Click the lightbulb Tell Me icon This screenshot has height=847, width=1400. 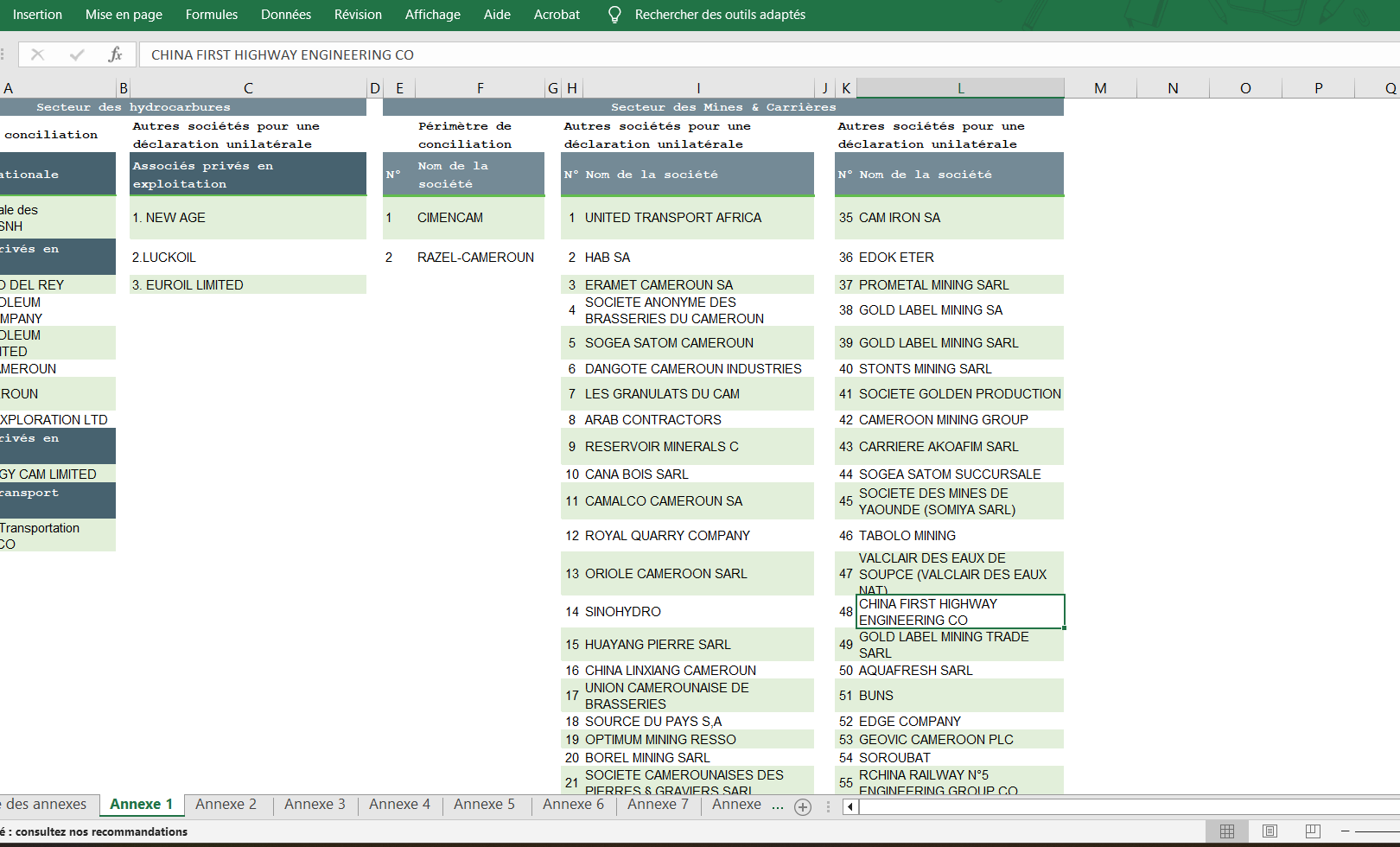tap(614, 15)
